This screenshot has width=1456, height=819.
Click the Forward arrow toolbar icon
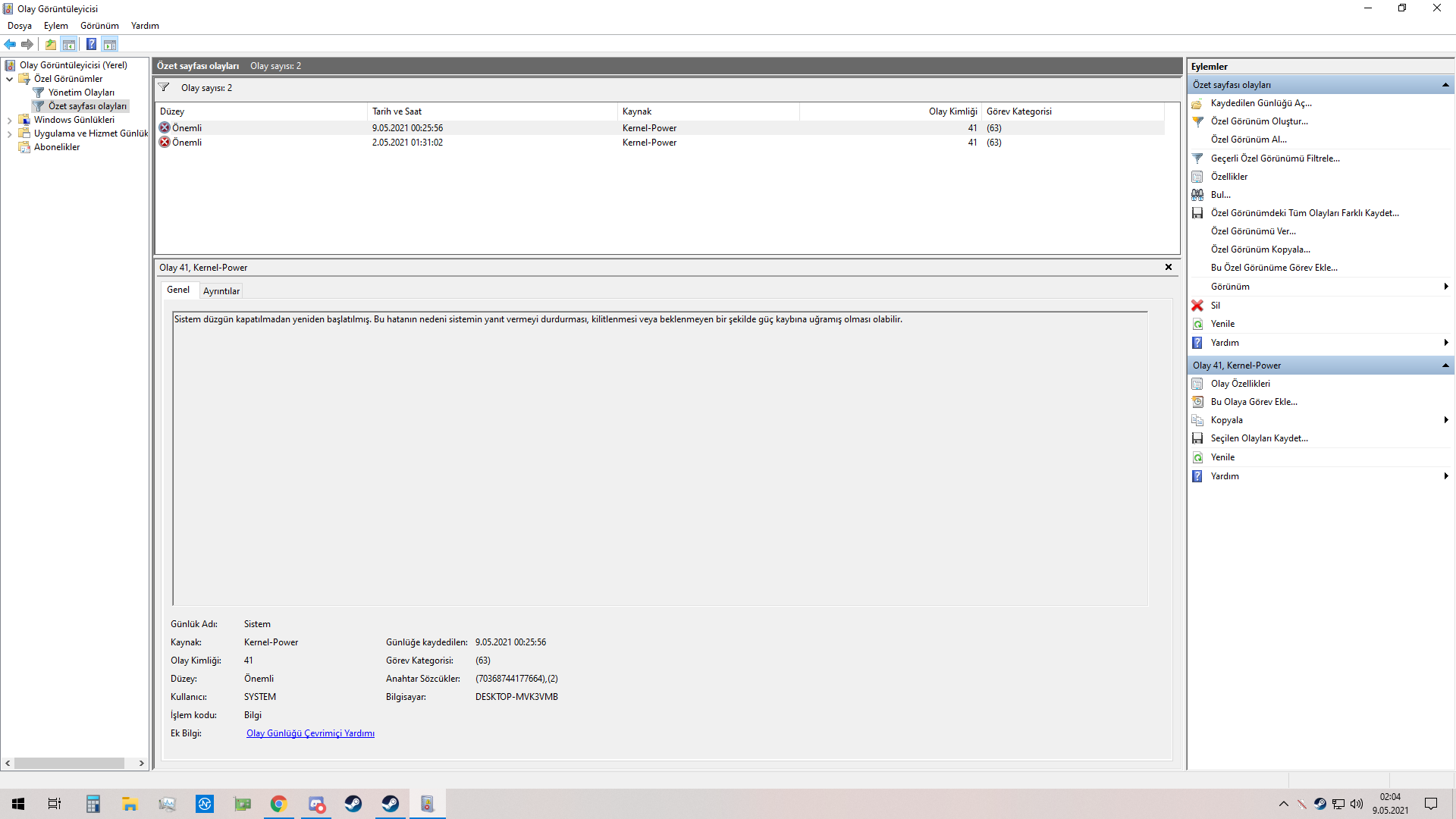27,44
